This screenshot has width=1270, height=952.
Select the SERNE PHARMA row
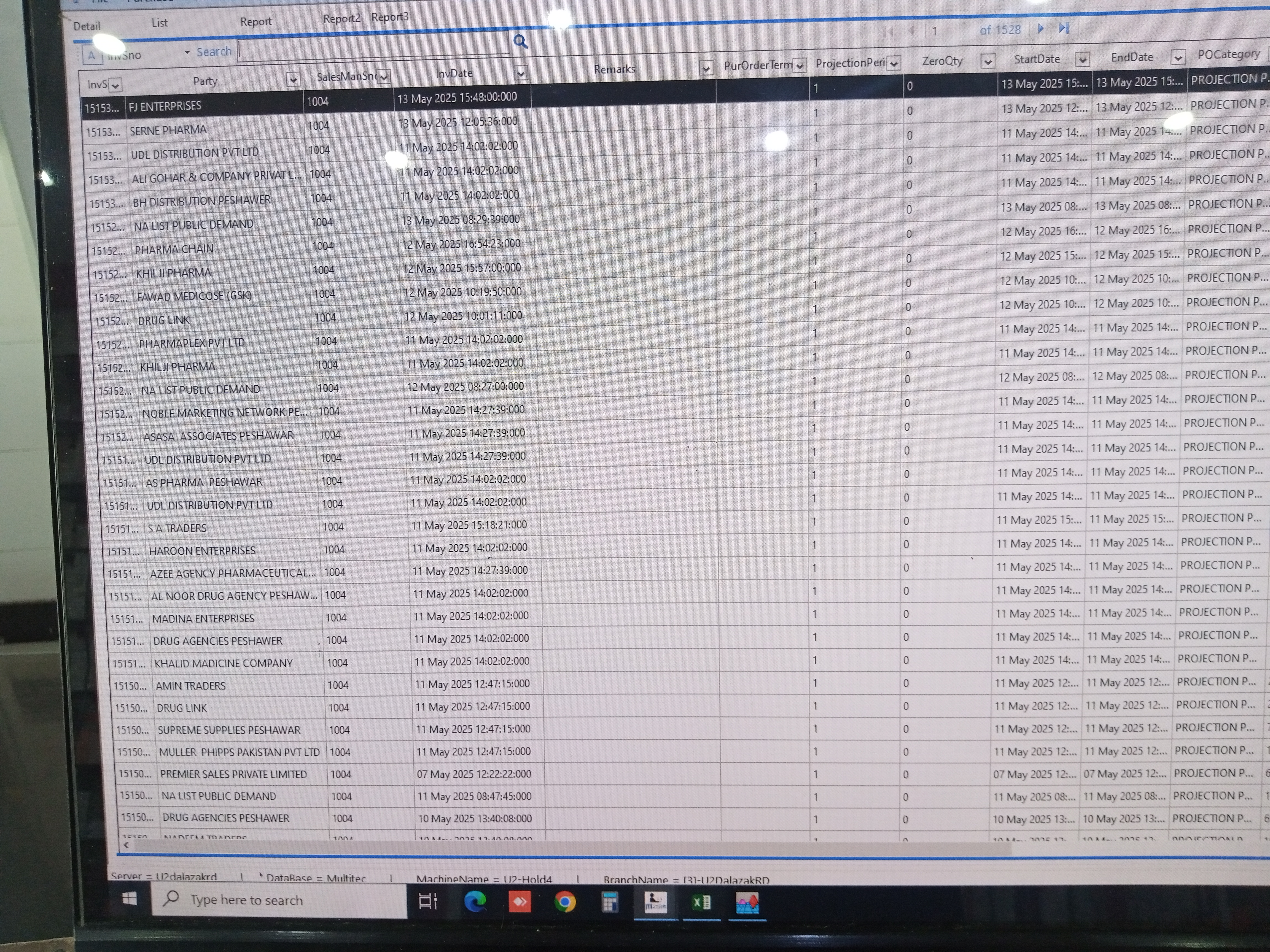pyautogui.click(x=168, y=130)
